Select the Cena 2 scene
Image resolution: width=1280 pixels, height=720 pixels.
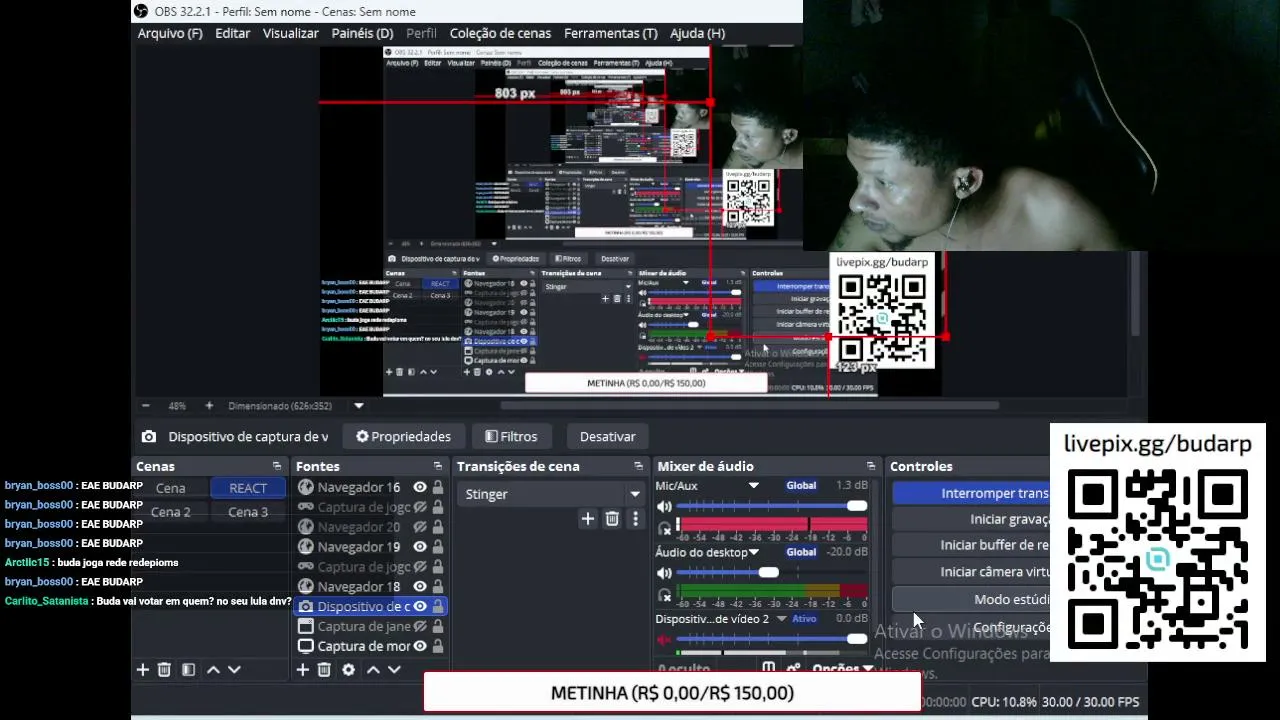point(171,512)
